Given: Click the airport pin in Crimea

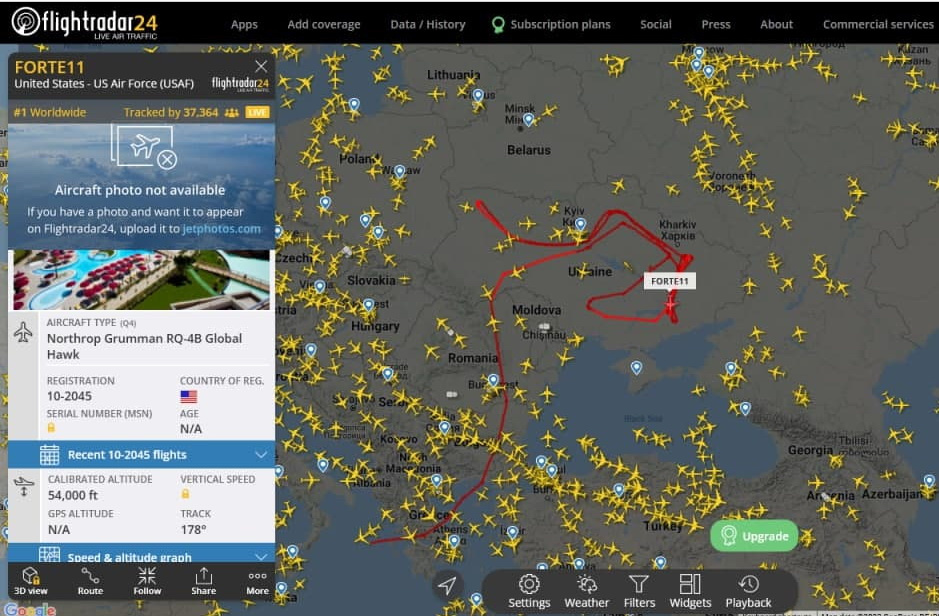Looking at the screenshot, I should tap(636, 367).
